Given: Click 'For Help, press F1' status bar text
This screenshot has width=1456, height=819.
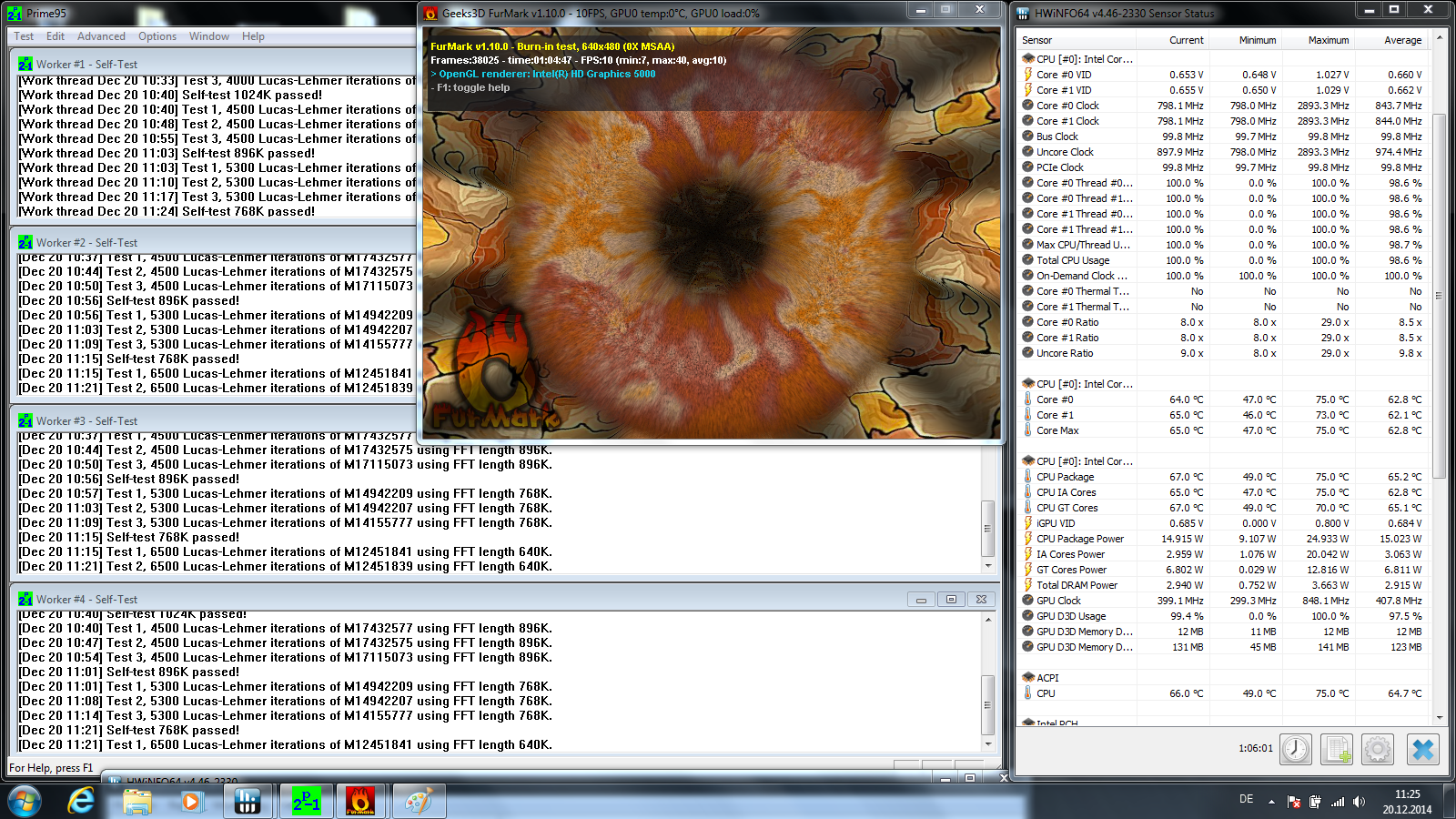Looking at the screenshot, I should 51,768.
